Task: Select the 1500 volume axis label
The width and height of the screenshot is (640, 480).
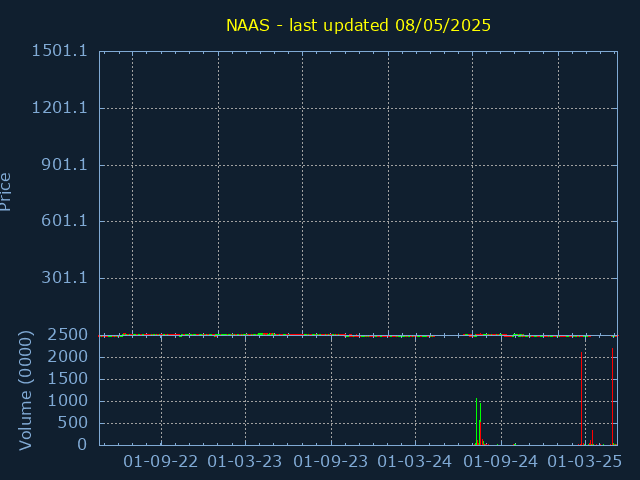Action: click(x=67, y=379)
